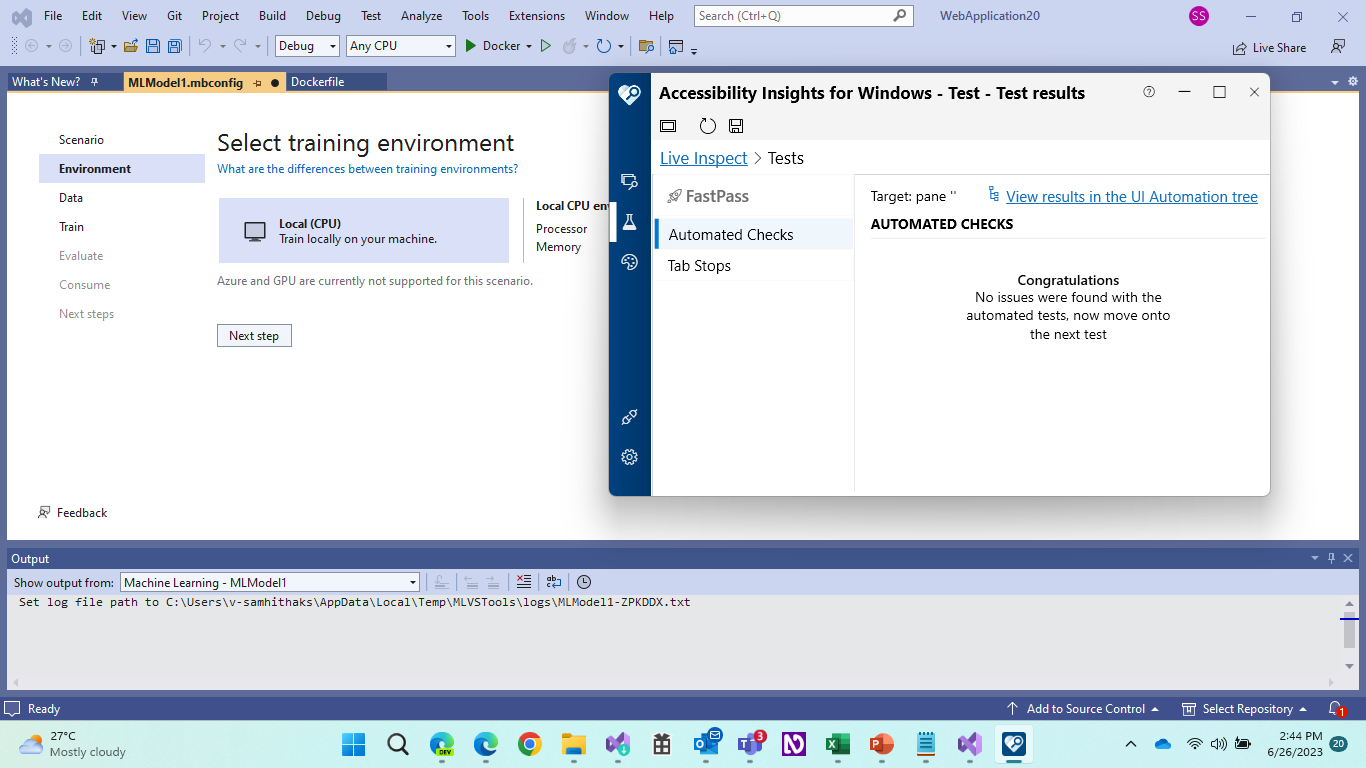Click the save results icon in Accessibility Insights
The width and height of the screenshot is (1366, 768).
click(x=736, y=125)
